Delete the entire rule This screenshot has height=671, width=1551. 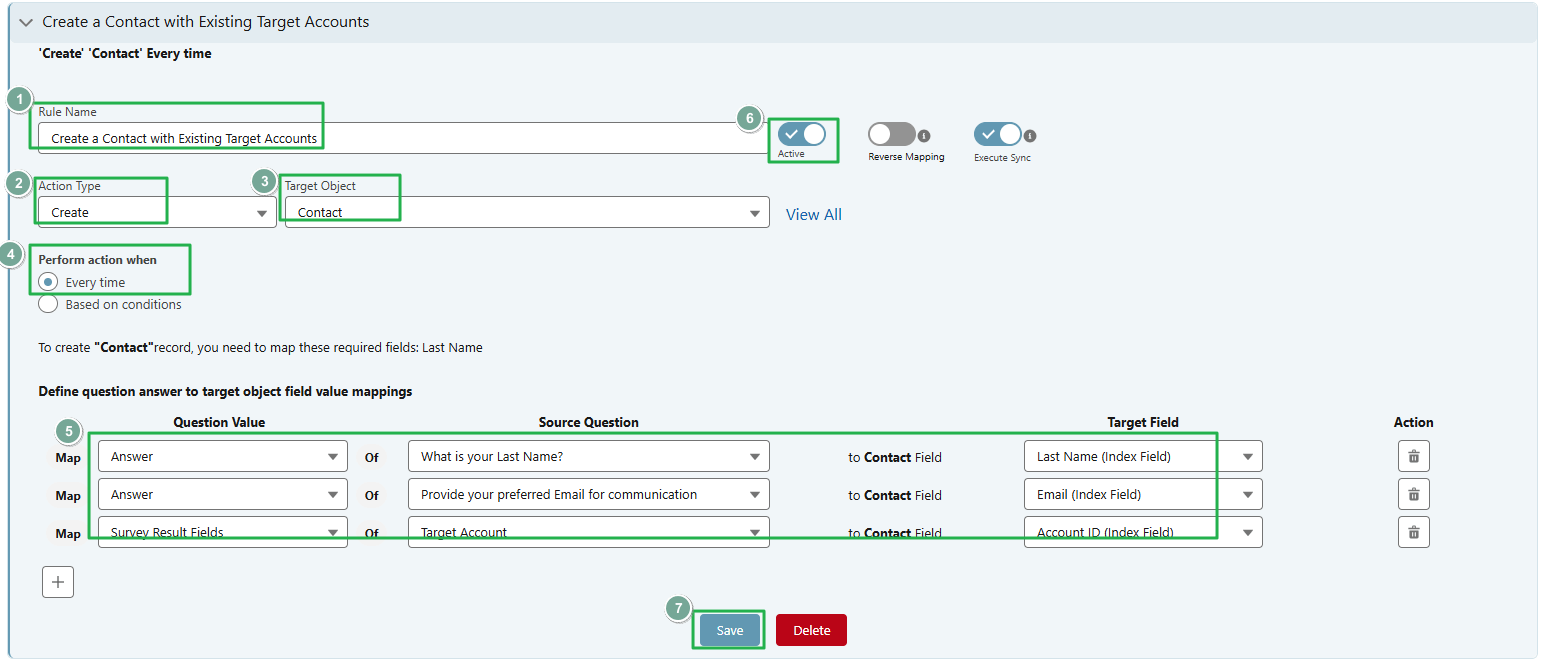811,629
